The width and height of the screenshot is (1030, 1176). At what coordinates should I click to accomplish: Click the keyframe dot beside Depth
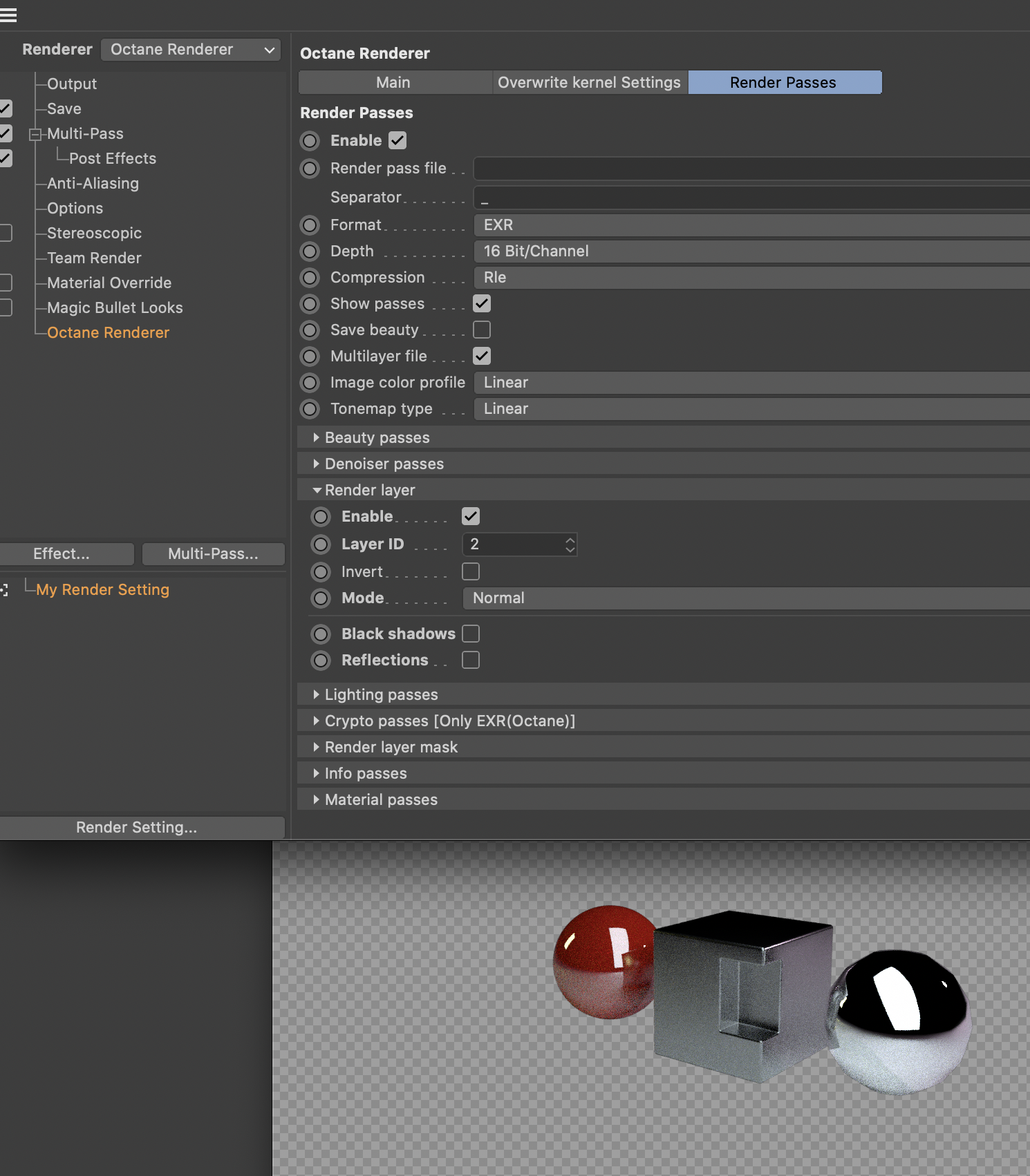(x=310, y=252)
